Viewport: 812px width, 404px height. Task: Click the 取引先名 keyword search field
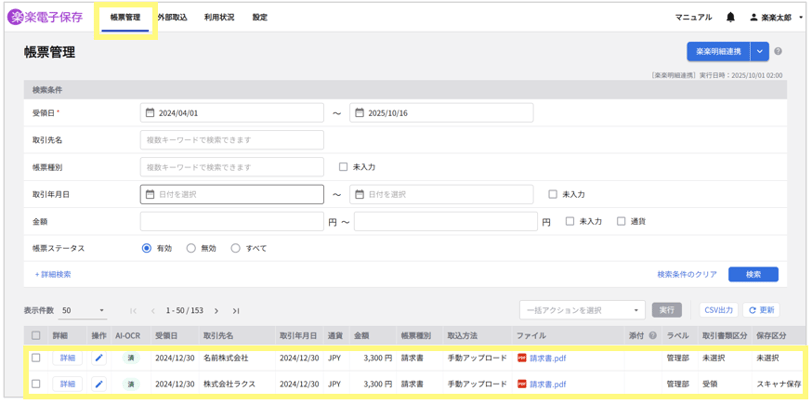click(232, 140)
